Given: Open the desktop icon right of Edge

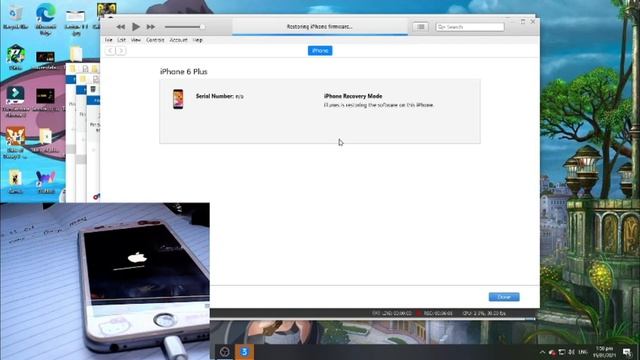Looking at the screenshot, I should point(76,20).
